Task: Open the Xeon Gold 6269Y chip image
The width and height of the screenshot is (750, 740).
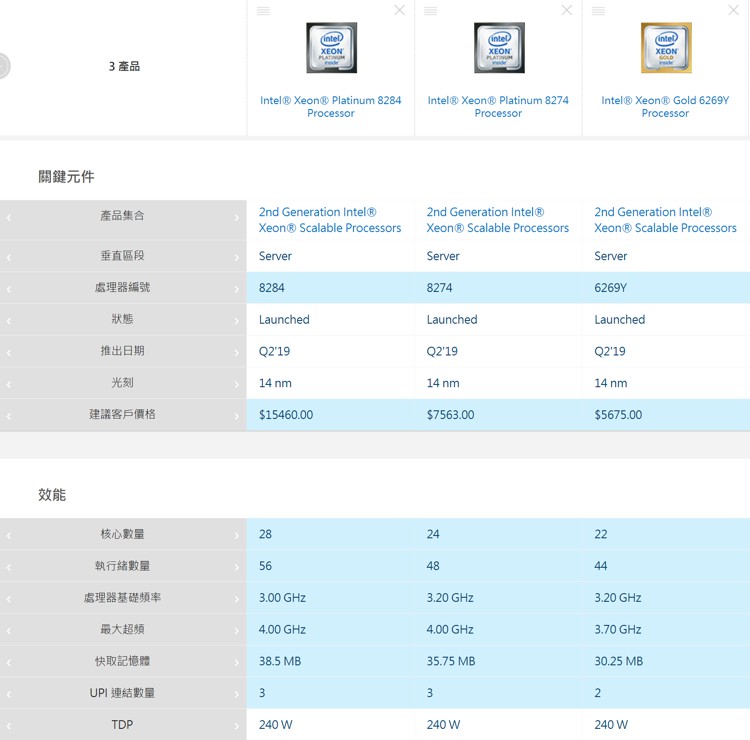Action: click(x=666, y=47)
